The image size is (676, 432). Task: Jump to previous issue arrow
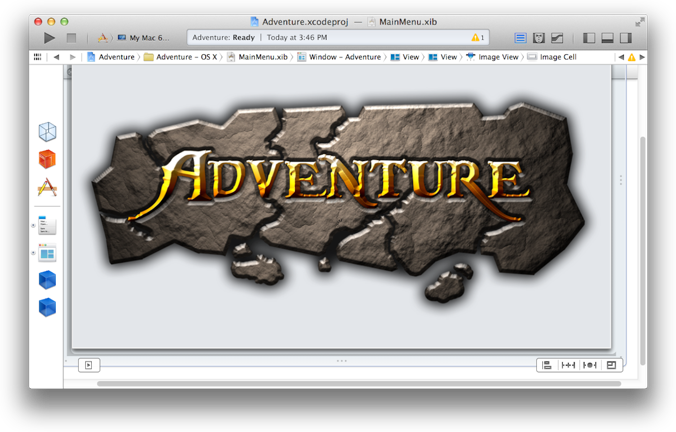tap(621, 57)
